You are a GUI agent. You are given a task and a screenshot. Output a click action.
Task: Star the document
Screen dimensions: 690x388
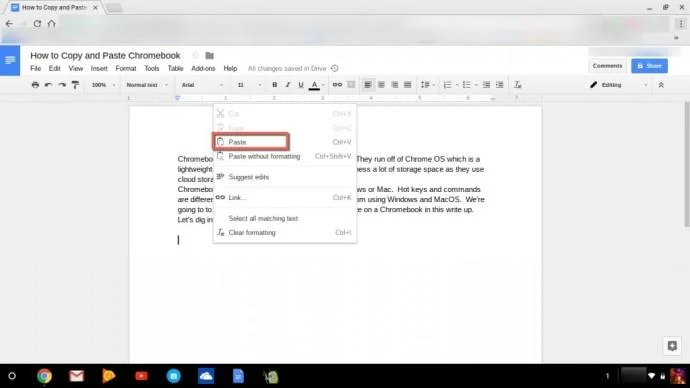(x=195, y=55)
